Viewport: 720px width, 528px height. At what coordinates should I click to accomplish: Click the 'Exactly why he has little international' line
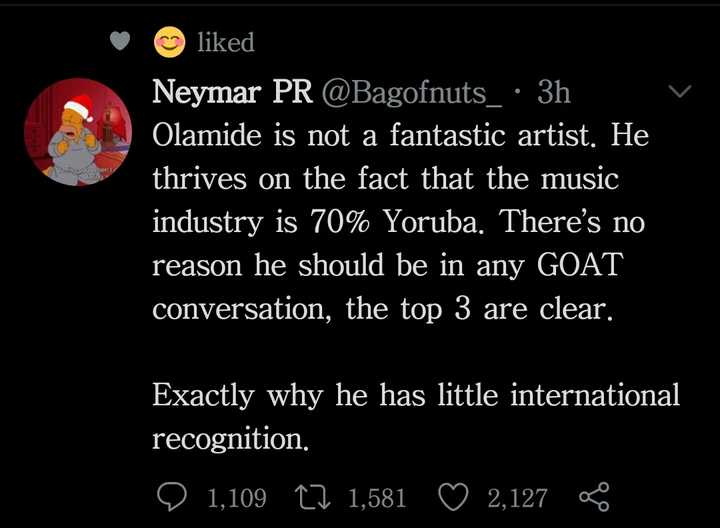click(415, 395)
